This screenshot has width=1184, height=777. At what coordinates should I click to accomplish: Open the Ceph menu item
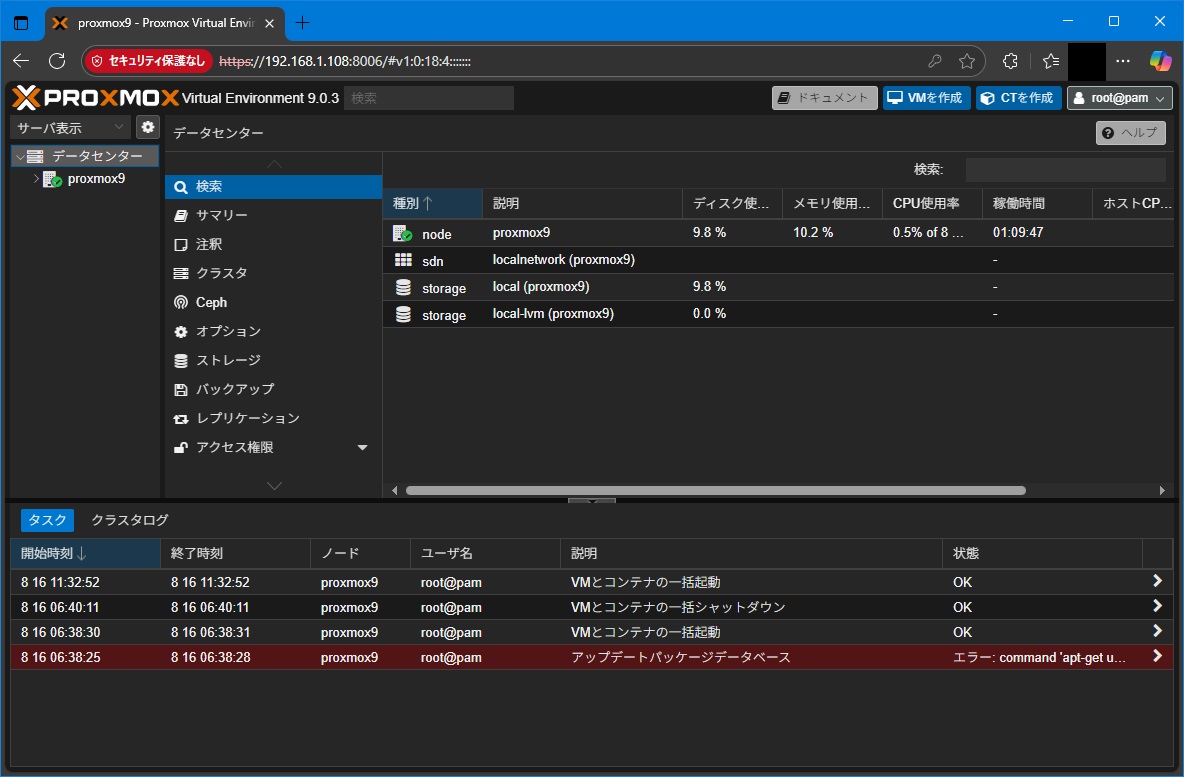[x=273, y=302]
